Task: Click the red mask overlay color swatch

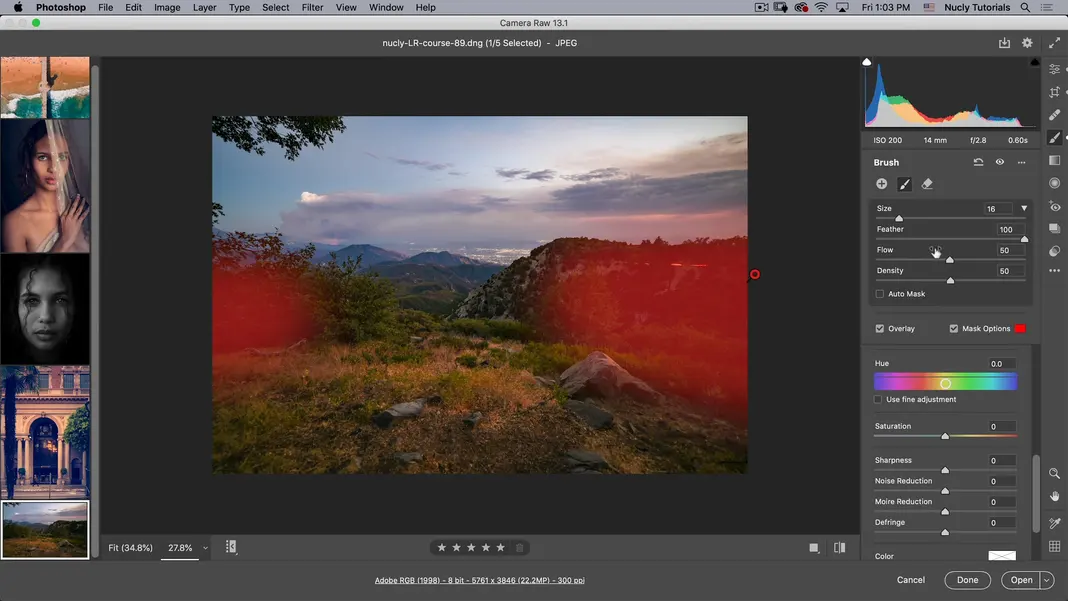Action: pos(1020,328)
